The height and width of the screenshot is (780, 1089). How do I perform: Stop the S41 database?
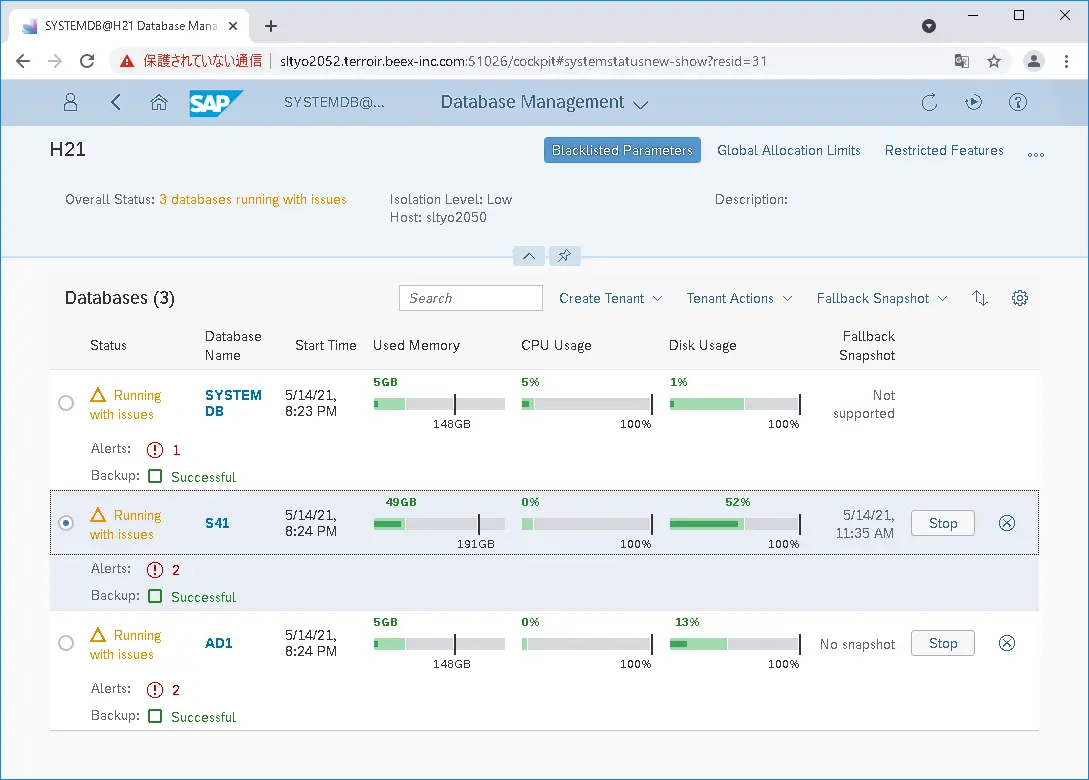(942, 523)
